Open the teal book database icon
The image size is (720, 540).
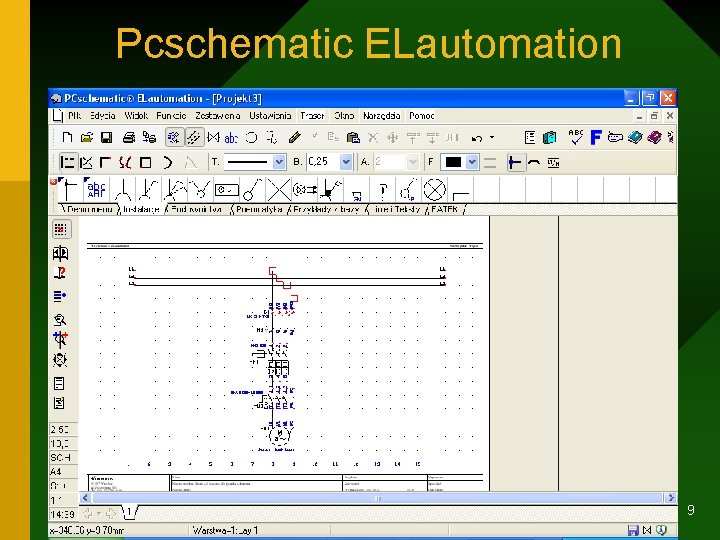pyautogui.click(x=635, y=137)
